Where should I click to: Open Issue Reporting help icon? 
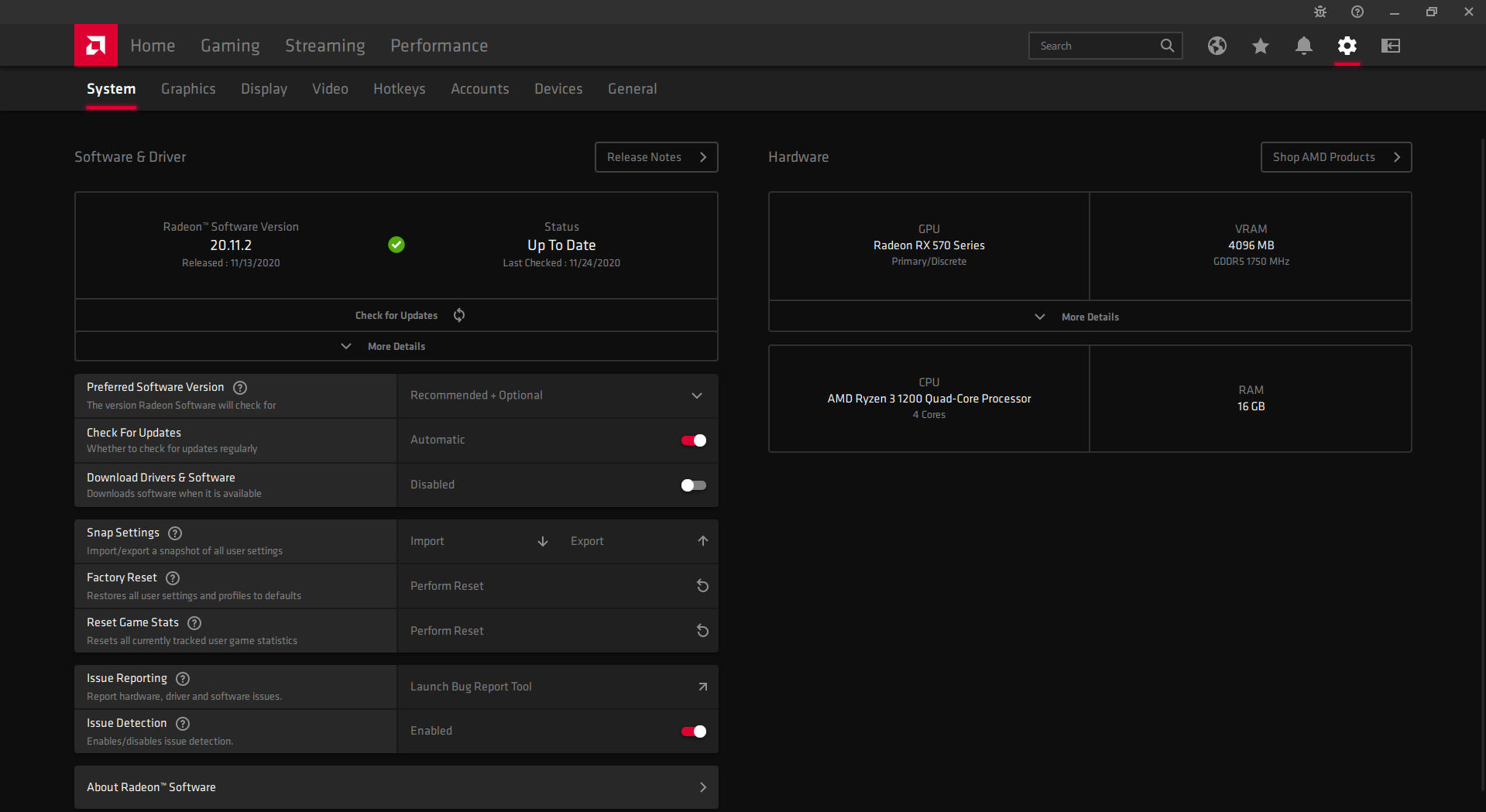point(183,679)
